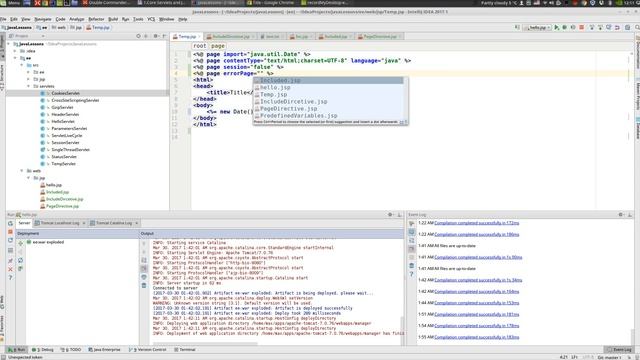Collapse the src folder
The image size is (640, 360).
point(22,65)
